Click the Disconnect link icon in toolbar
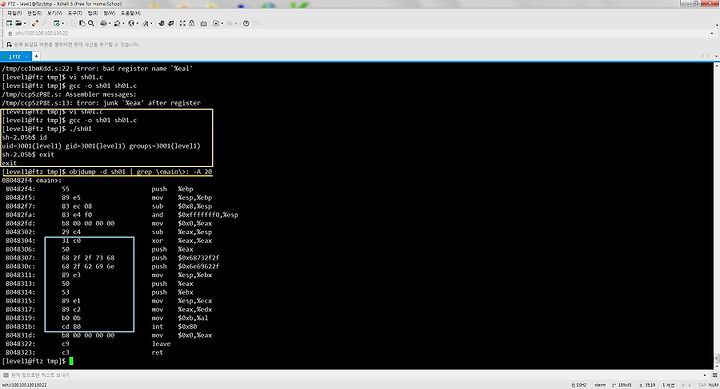Image resolution: width=720 pixels, height=389 pixels. pyautogui.click(x=35, y=23)
